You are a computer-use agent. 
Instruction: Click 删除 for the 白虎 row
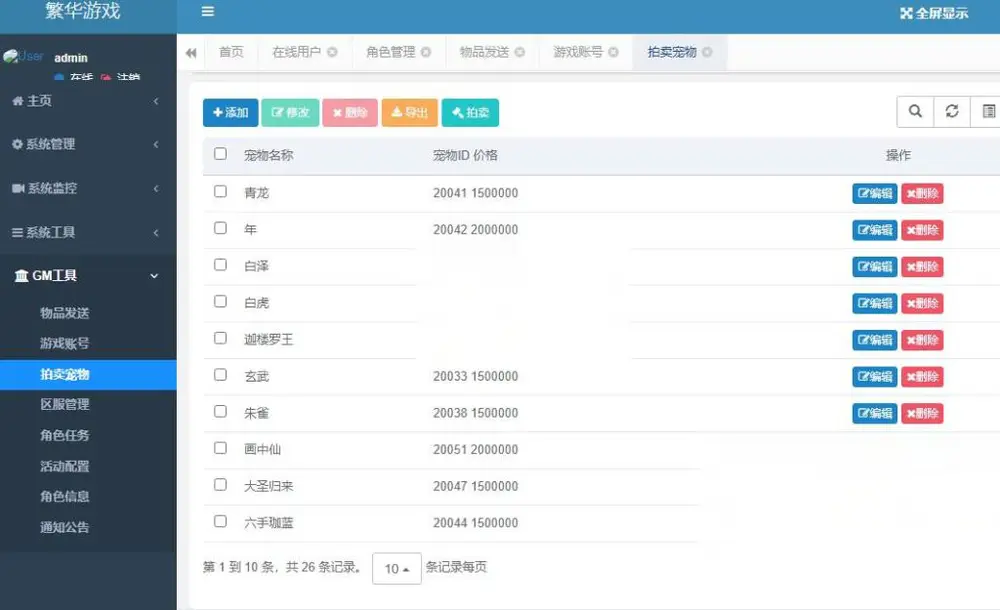pyautogui.click(x=922, y=303)
